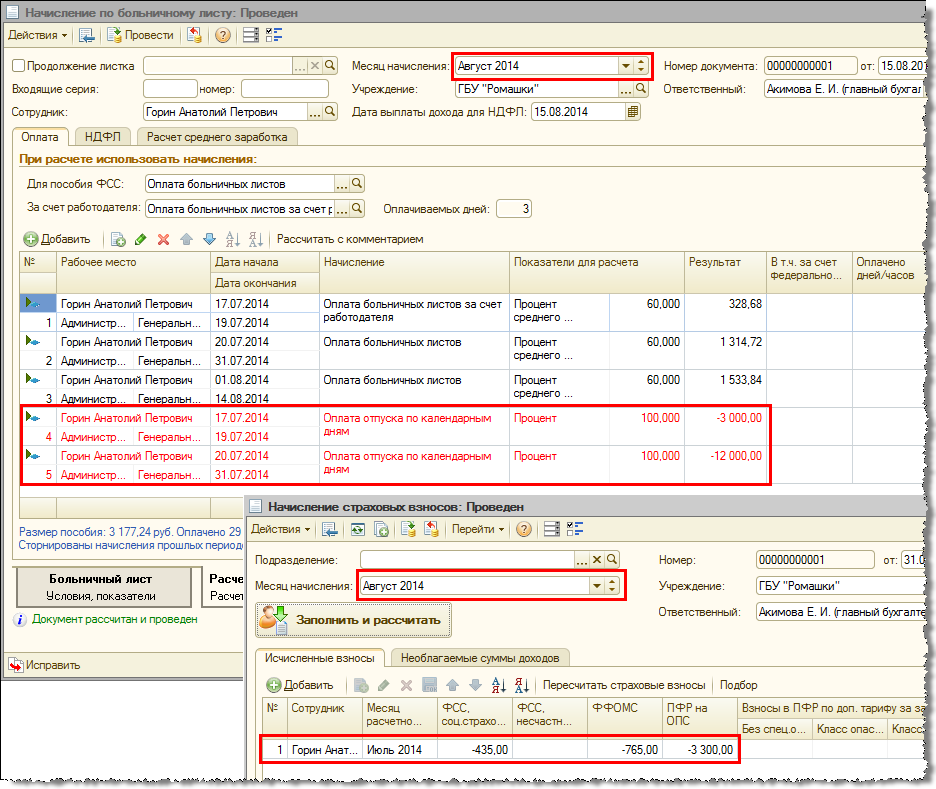The height and width of the screenshot is (789, 936).
Task: Open the Расчет среднего заработка tab
Action: 218,137
